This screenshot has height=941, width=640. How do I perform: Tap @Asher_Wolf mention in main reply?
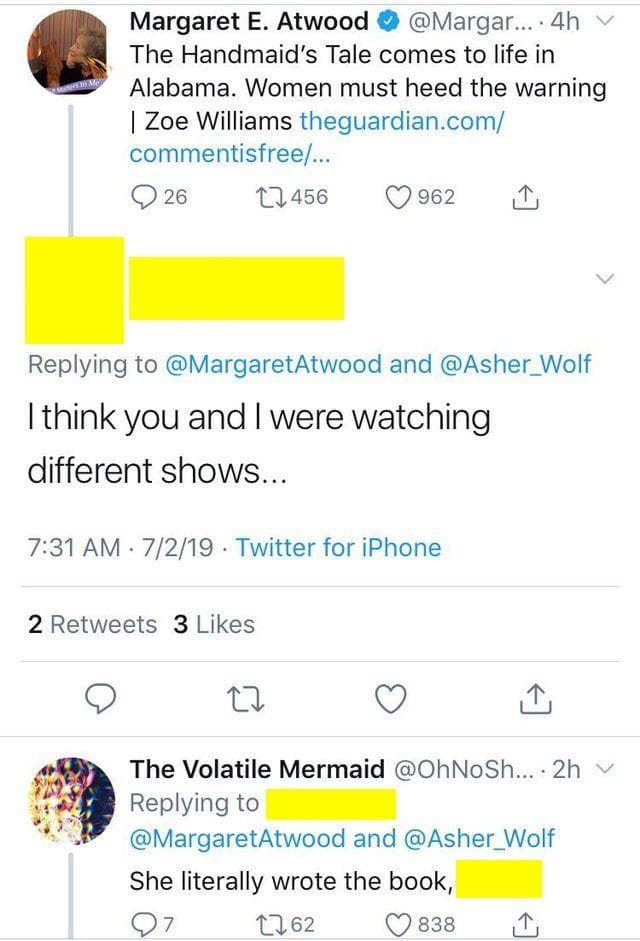(x=515, y=364)
